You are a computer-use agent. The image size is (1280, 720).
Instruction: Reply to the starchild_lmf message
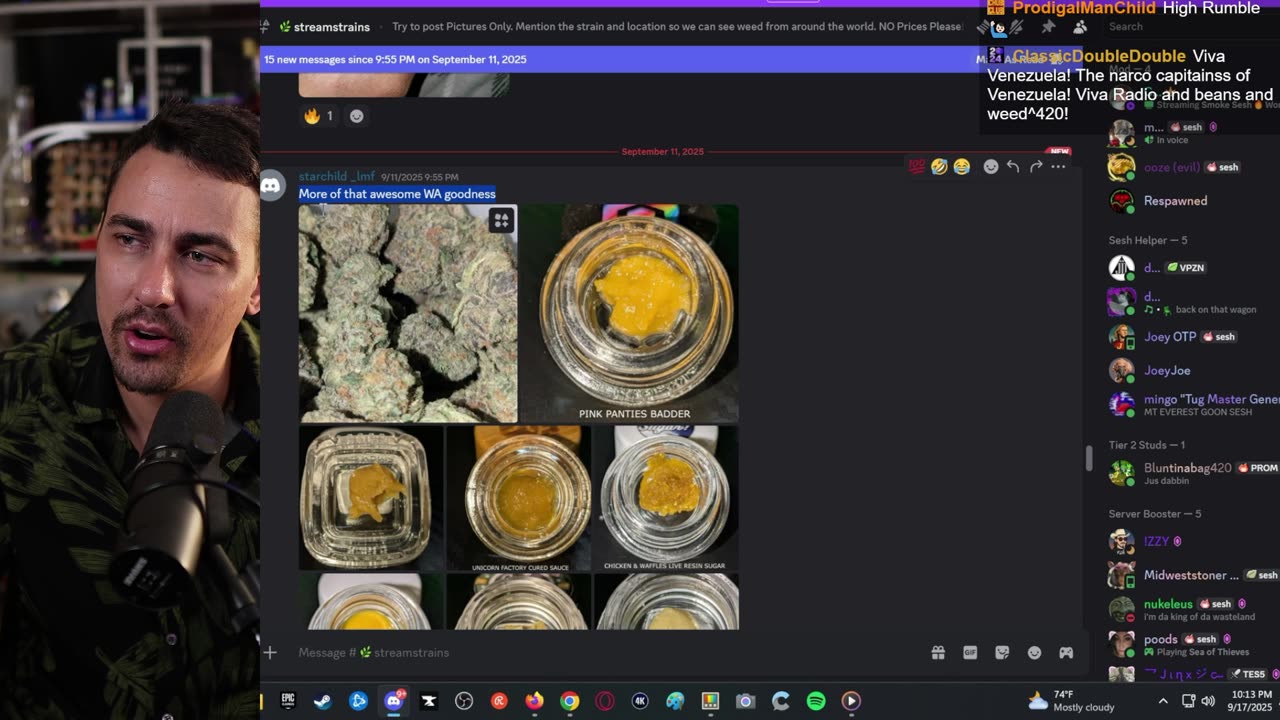tap(1013, 166)
